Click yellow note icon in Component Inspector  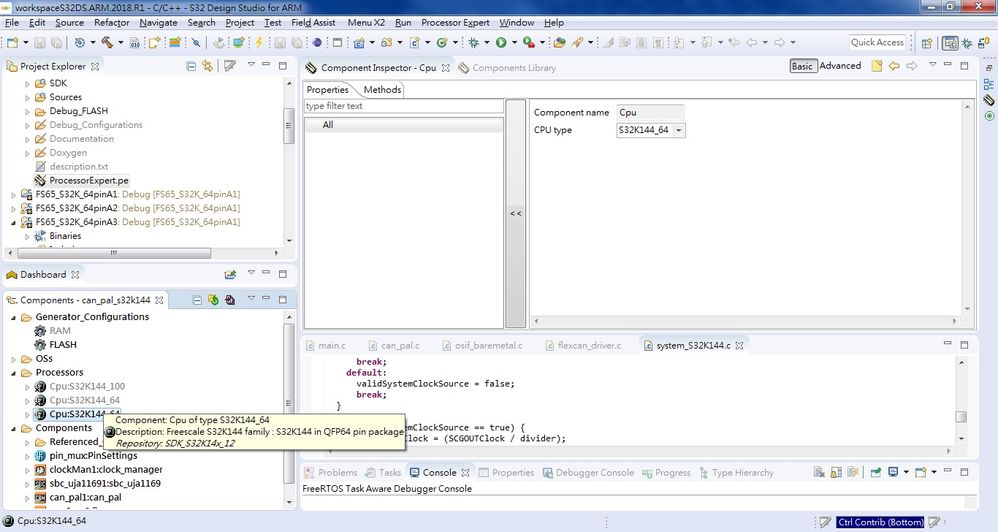point(876,66)
